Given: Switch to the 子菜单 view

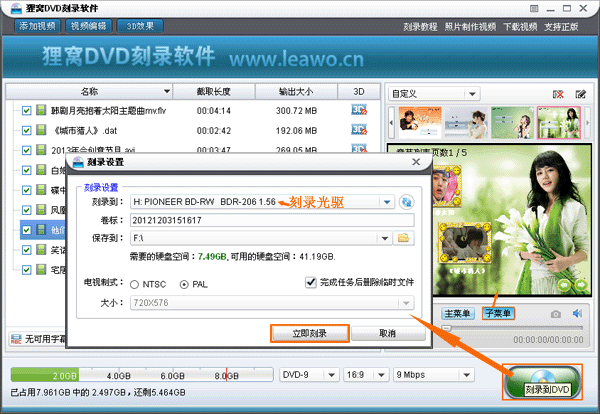Looking at the screenshot, I should point(498,314).
